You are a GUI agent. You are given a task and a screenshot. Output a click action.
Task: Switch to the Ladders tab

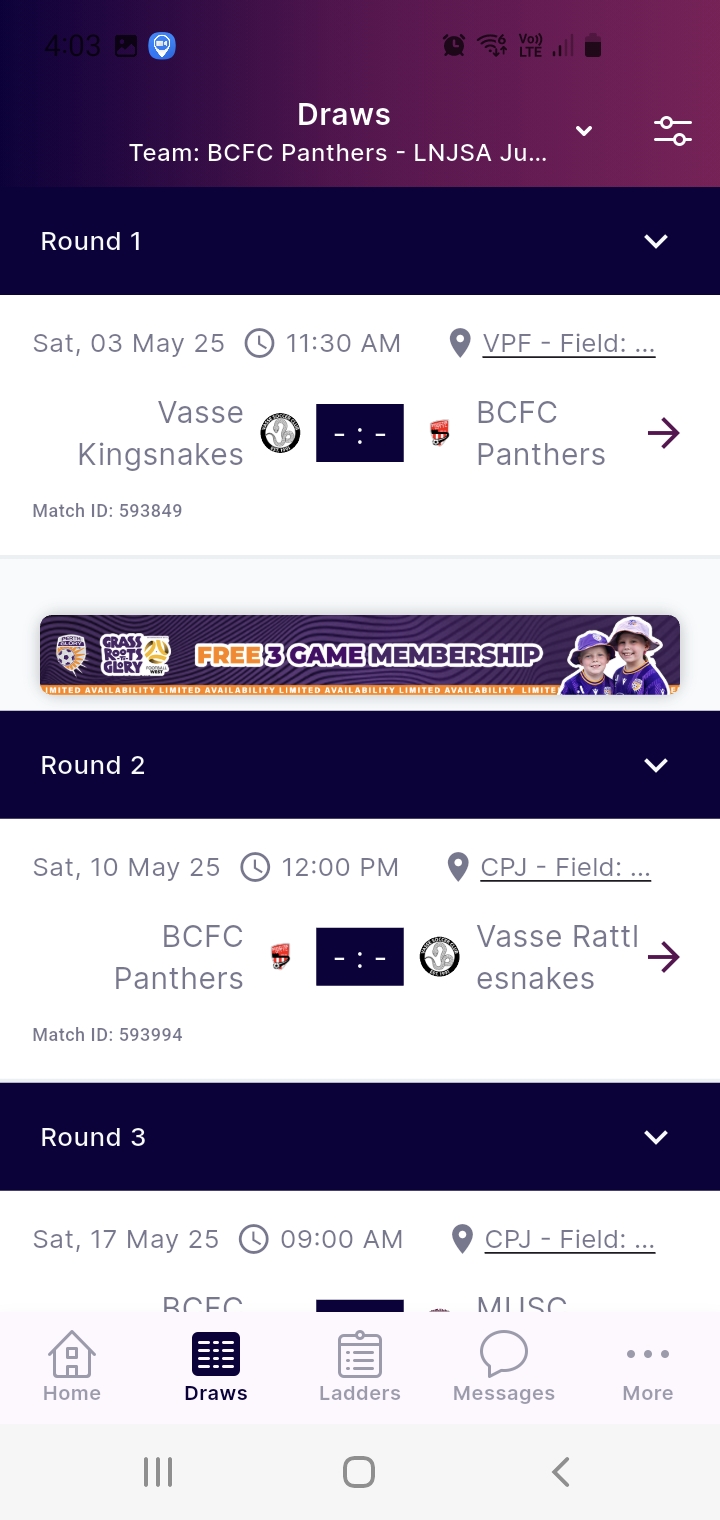tap(360, 1366)
